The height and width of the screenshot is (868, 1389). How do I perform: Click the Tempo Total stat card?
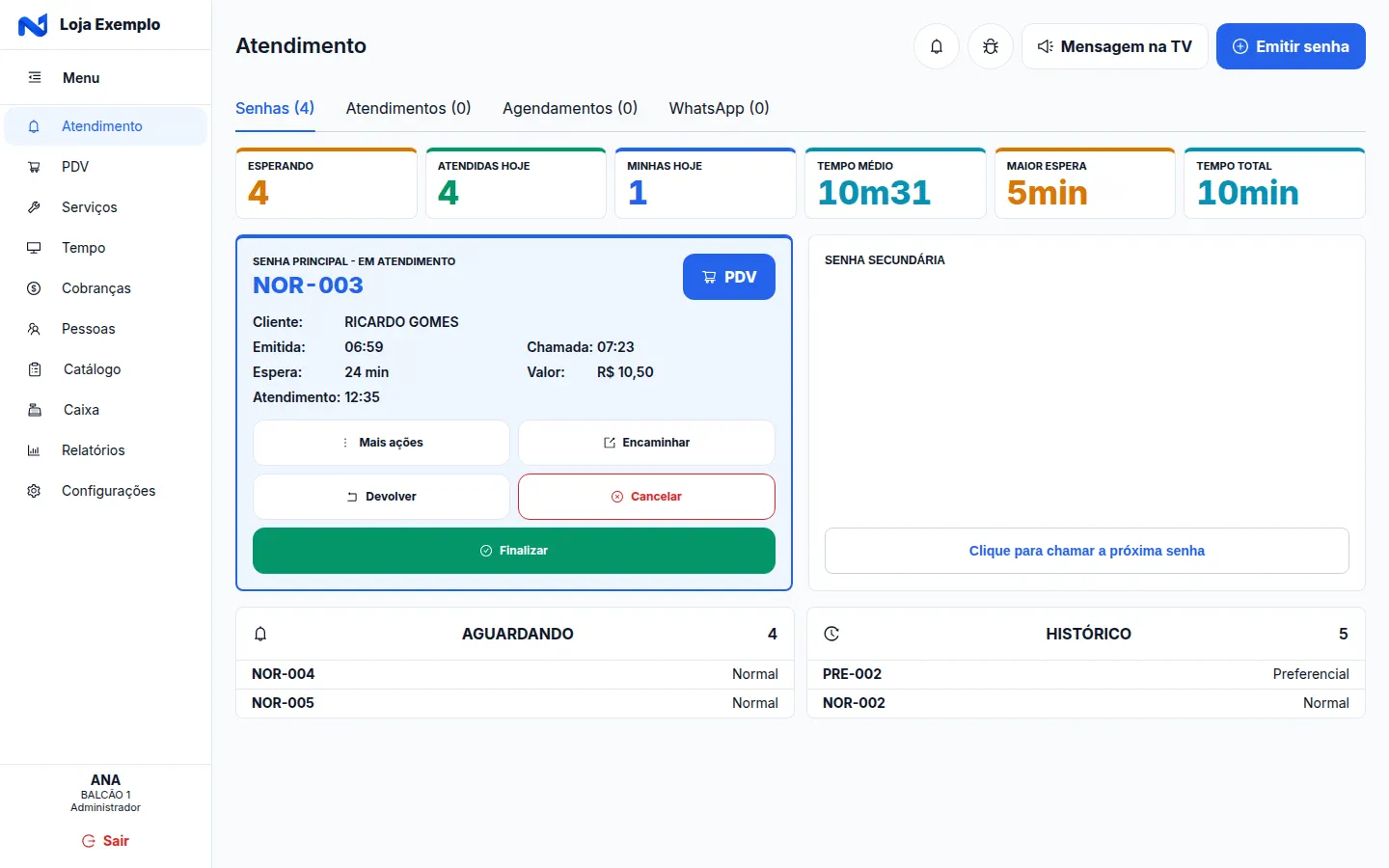(1274, 183)
